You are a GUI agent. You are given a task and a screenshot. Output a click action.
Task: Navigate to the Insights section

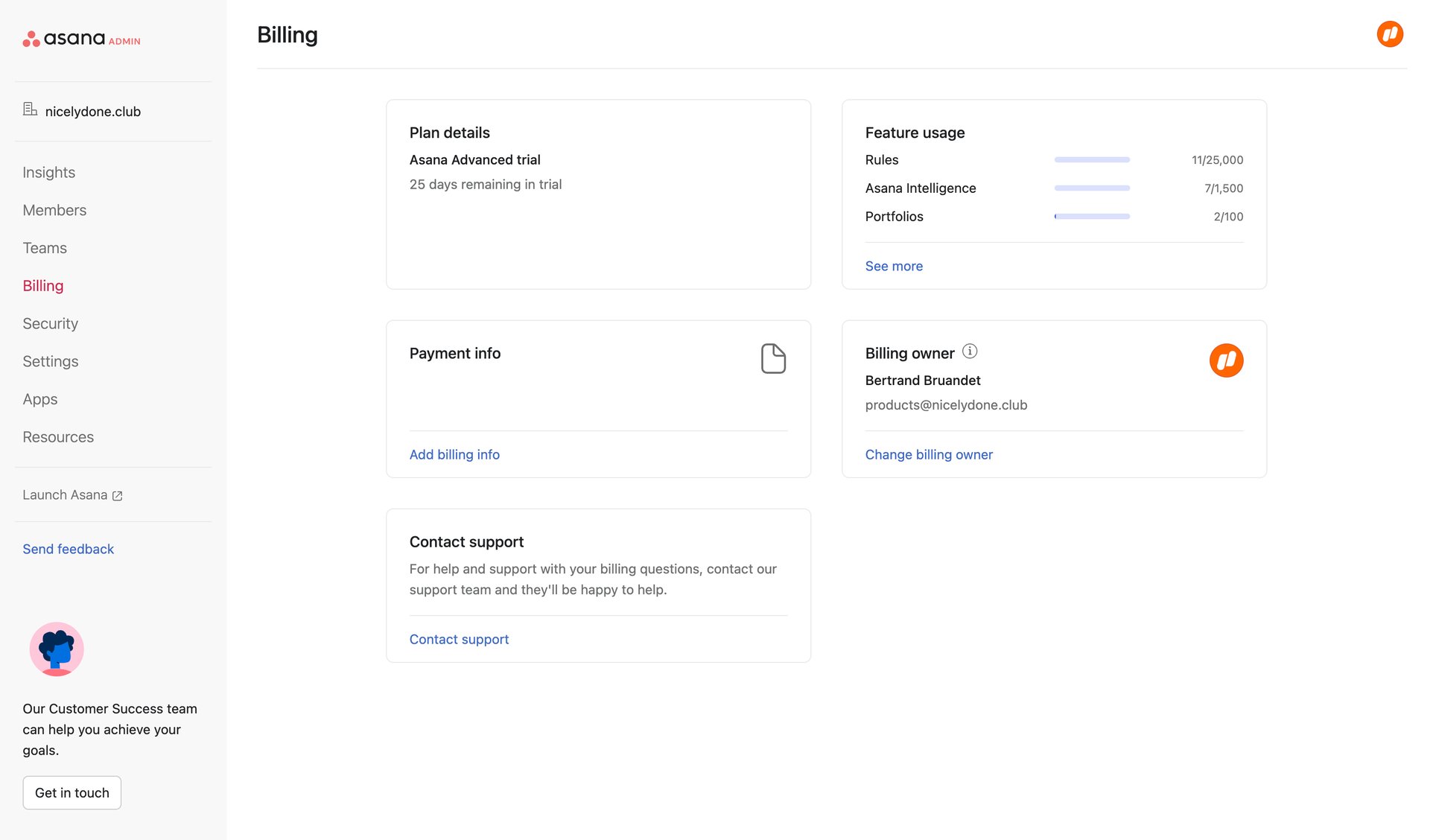[48, 172]
